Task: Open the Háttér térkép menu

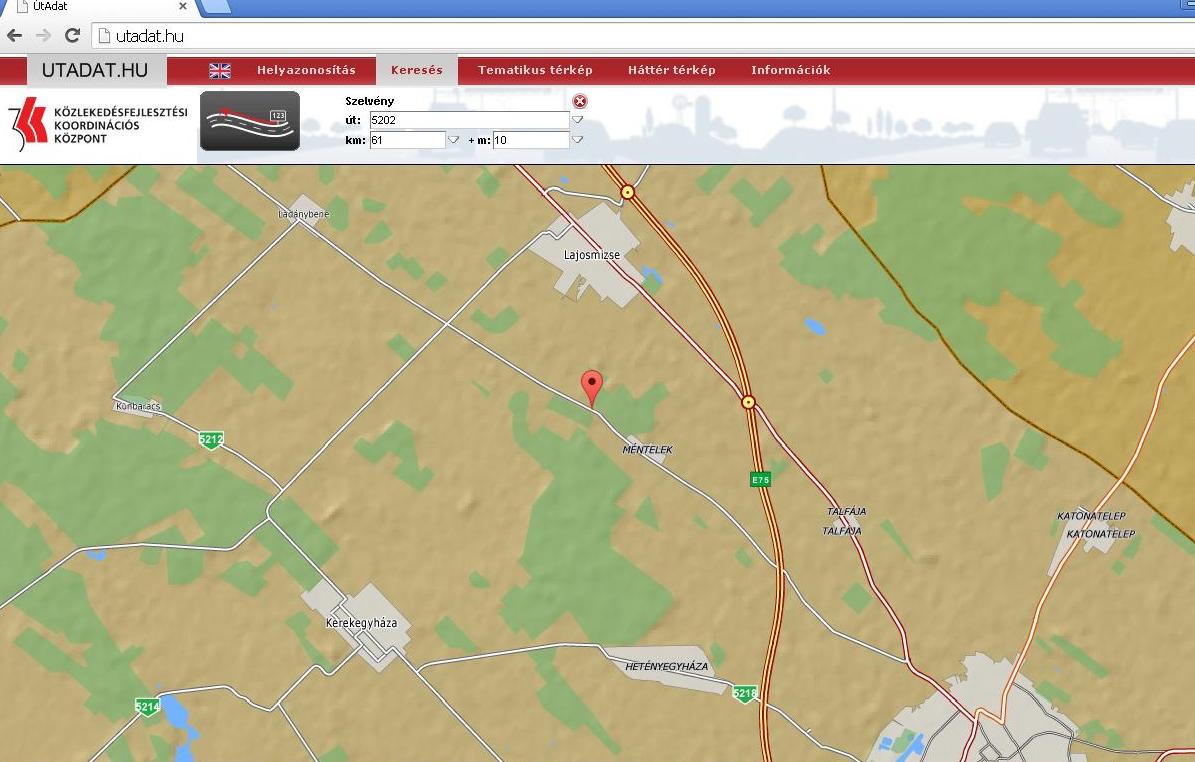Action: tap(671, 70)
